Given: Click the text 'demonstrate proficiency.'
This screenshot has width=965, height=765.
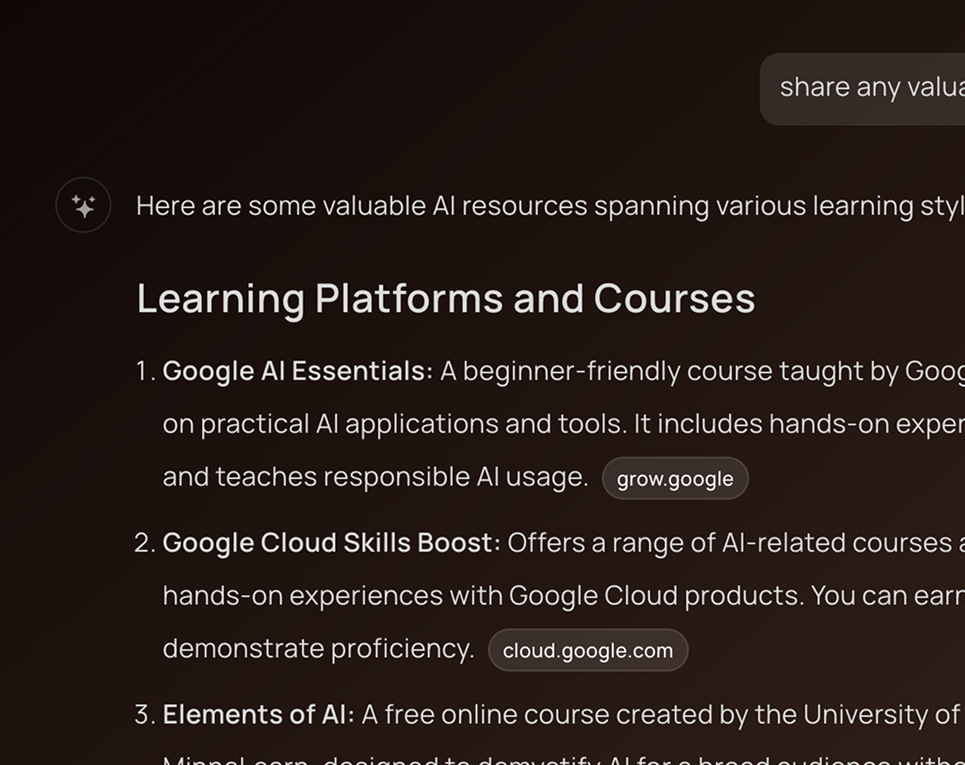Looking at the screenshot, I should coord(318,649).
